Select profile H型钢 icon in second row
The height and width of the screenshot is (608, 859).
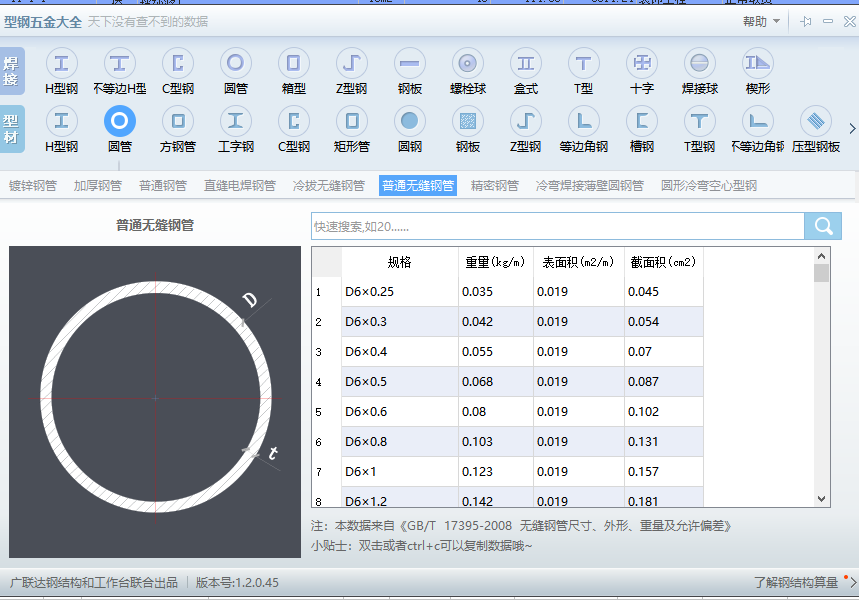(x=61, y=122)
